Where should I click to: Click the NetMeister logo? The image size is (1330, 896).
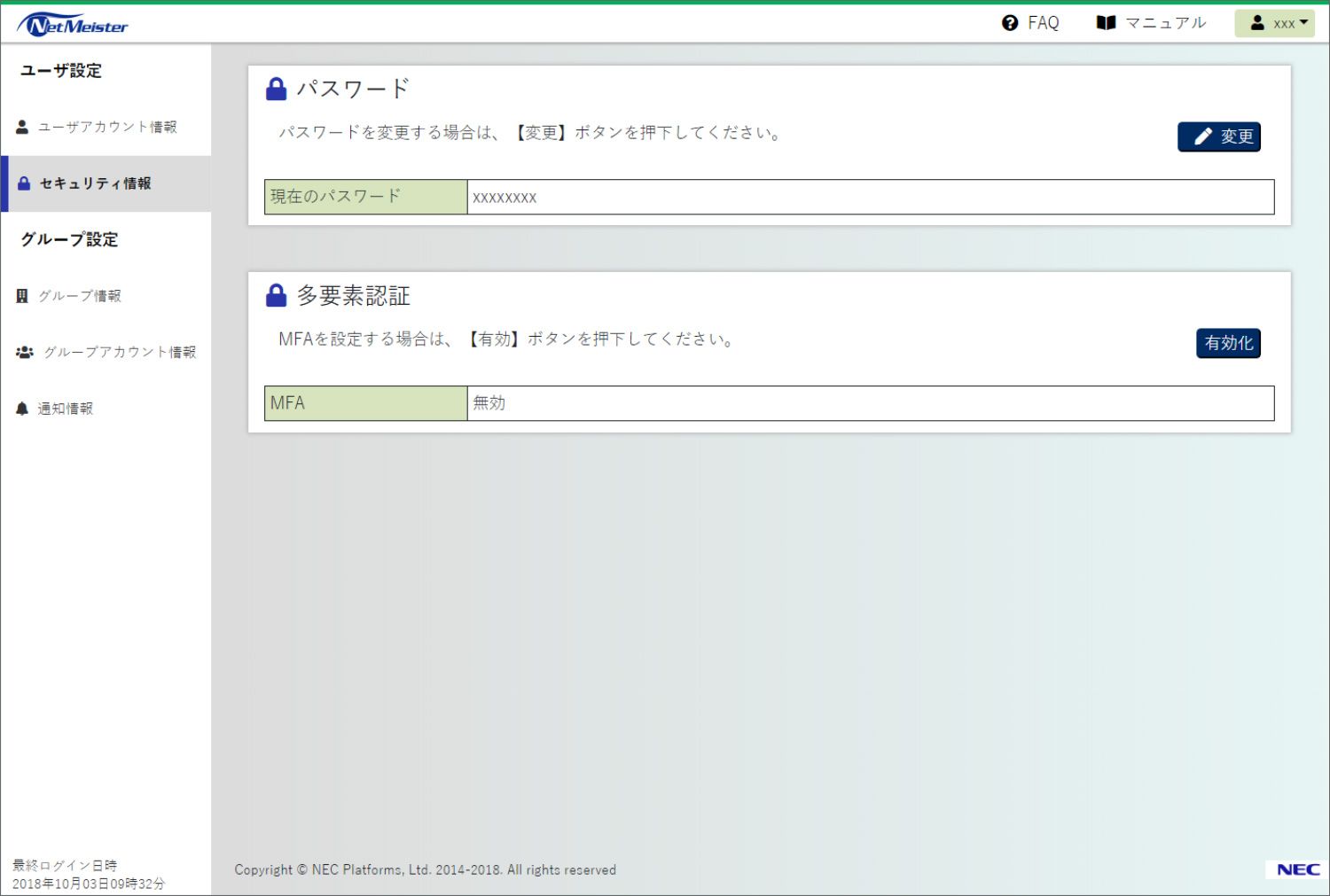pos(73,25)
